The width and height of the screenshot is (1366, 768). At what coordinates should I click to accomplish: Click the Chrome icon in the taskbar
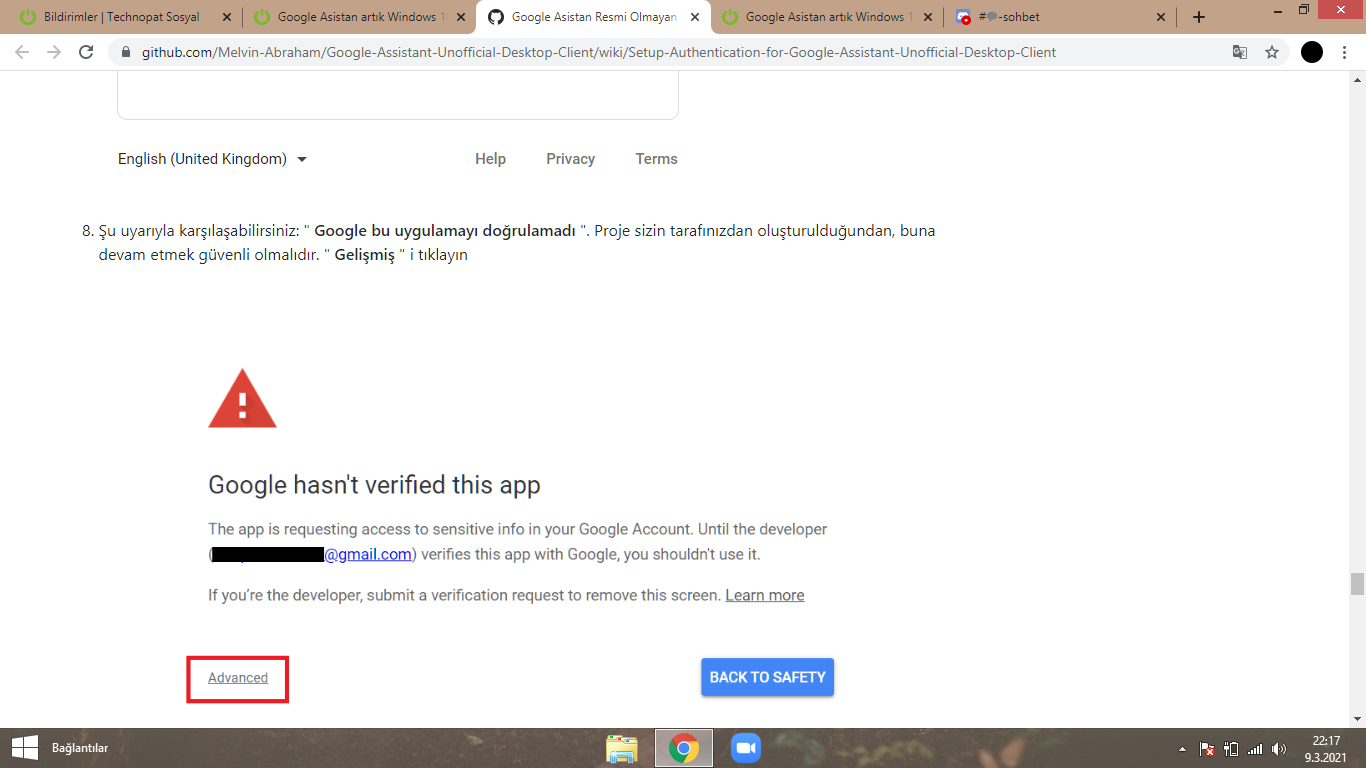tap(684, 748)
